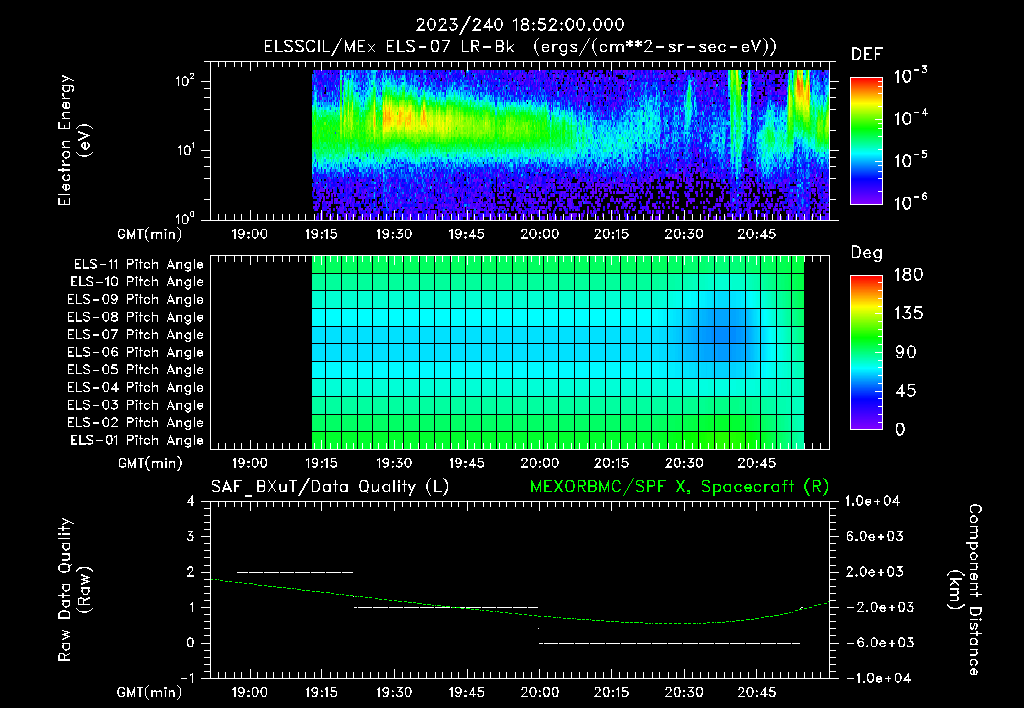1024x708 pixels.
Task: Click the 10^-5 DEF scale value
Action: [x=910, y=159]
